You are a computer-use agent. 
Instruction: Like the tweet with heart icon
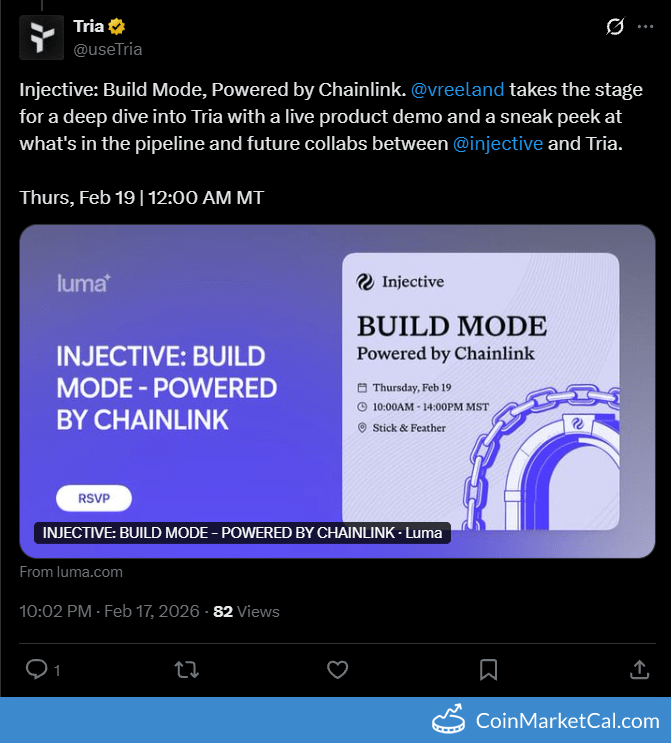pos(338,669)
